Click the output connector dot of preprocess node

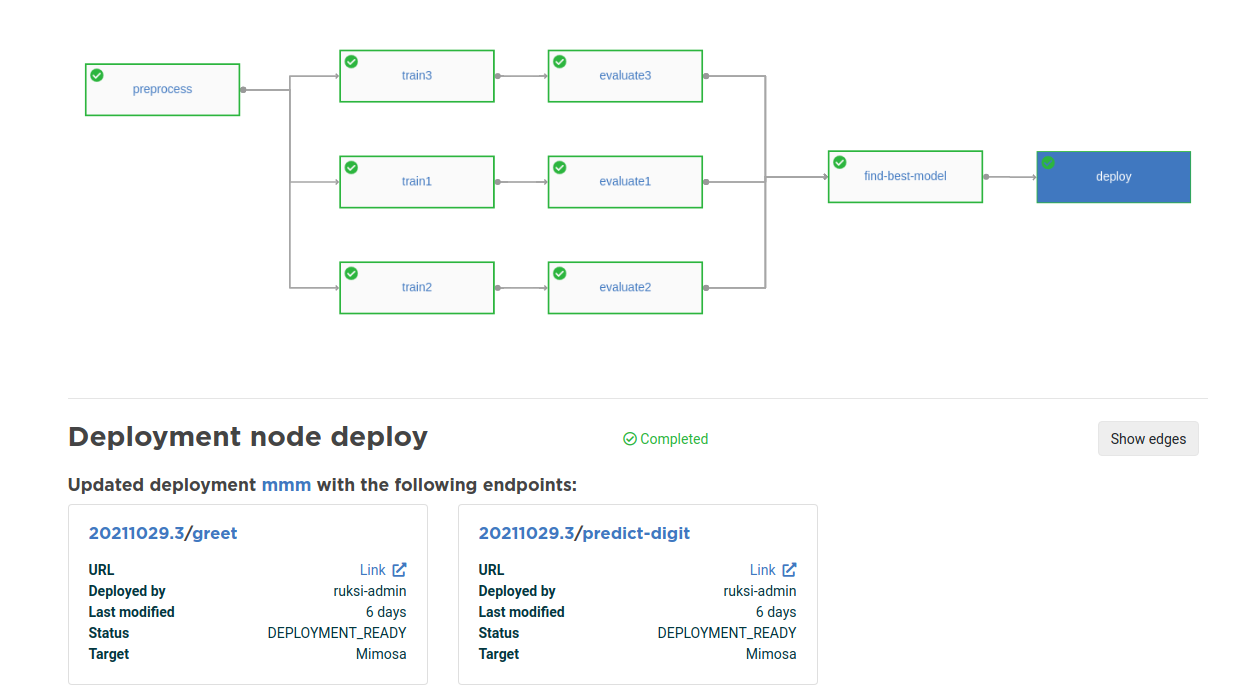243,90
